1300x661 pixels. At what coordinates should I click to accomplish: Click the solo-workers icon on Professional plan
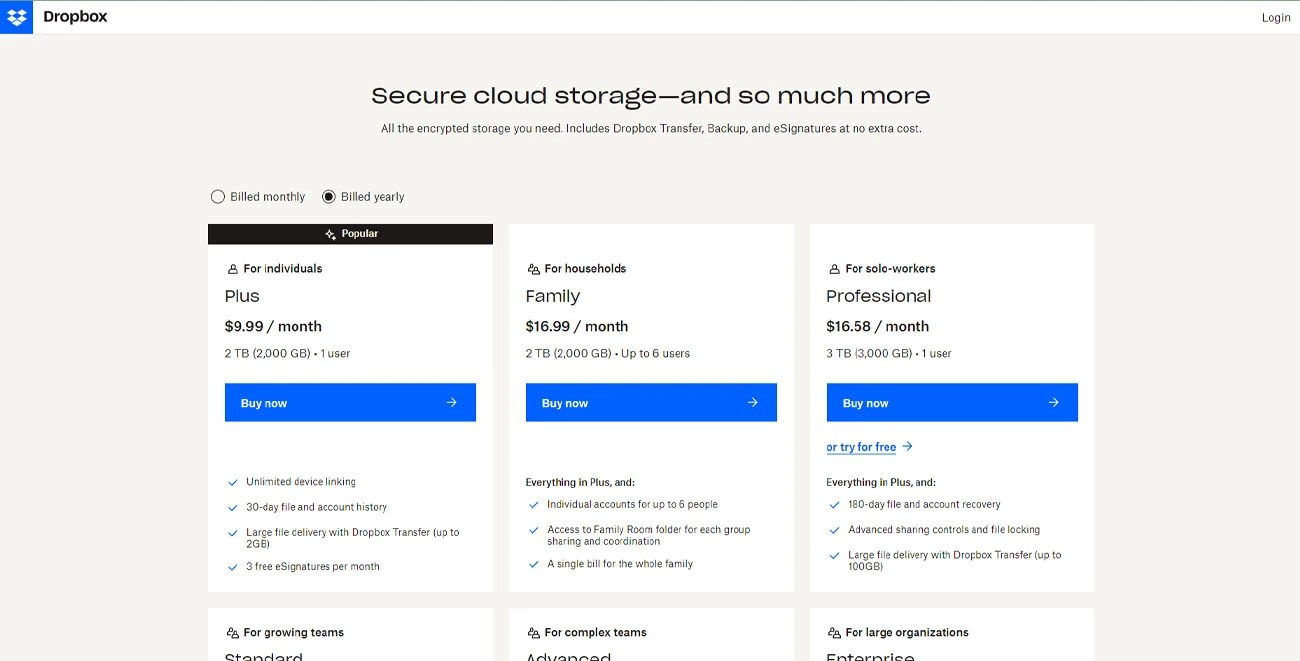(834, 268)
